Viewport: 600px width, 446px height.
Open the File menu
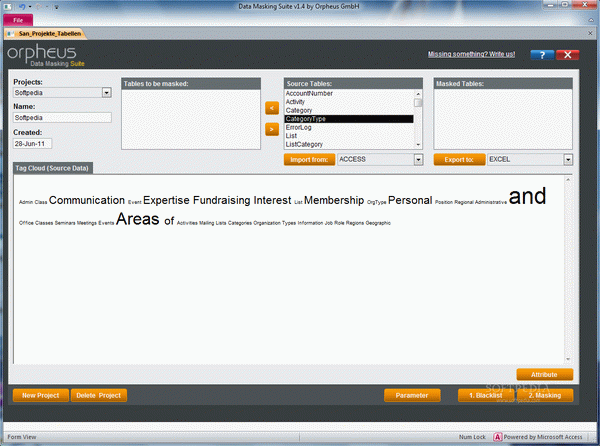point(18,20)
